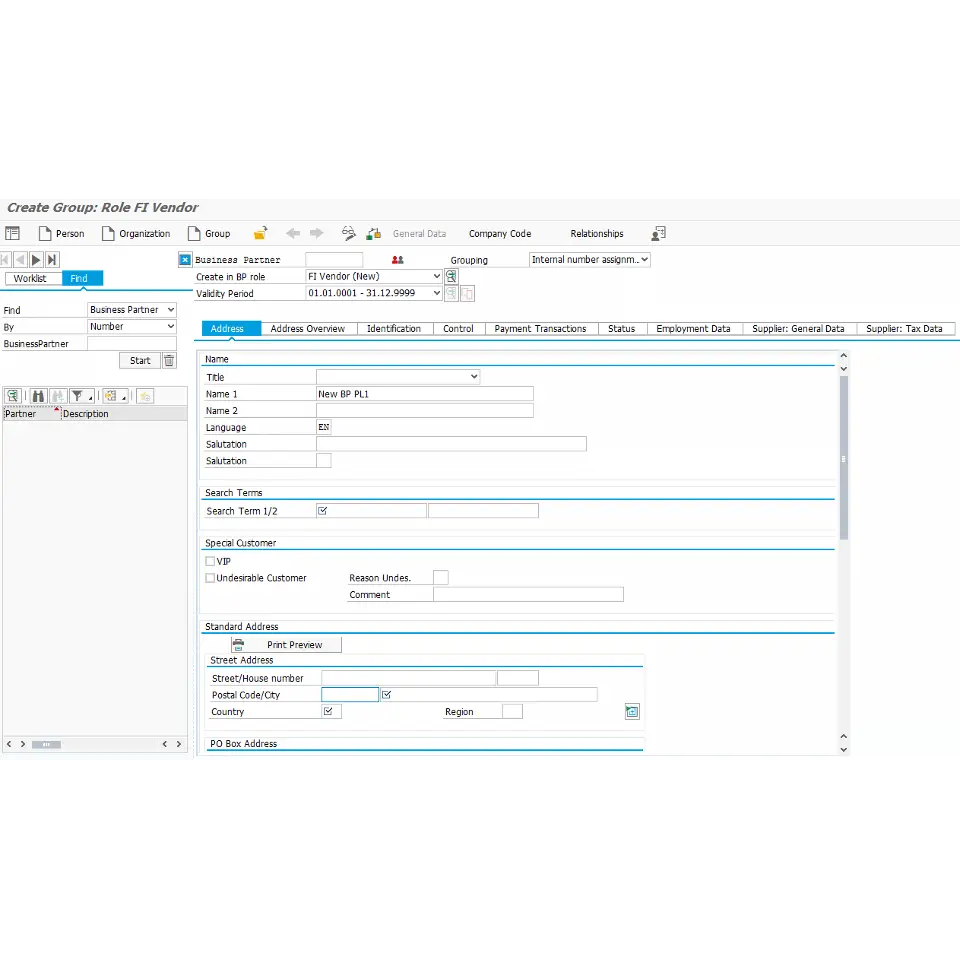The height and width of the screenshot is (960, 960).
Task: Apply filter funnel in result list
Action: (x=78, y=396)
